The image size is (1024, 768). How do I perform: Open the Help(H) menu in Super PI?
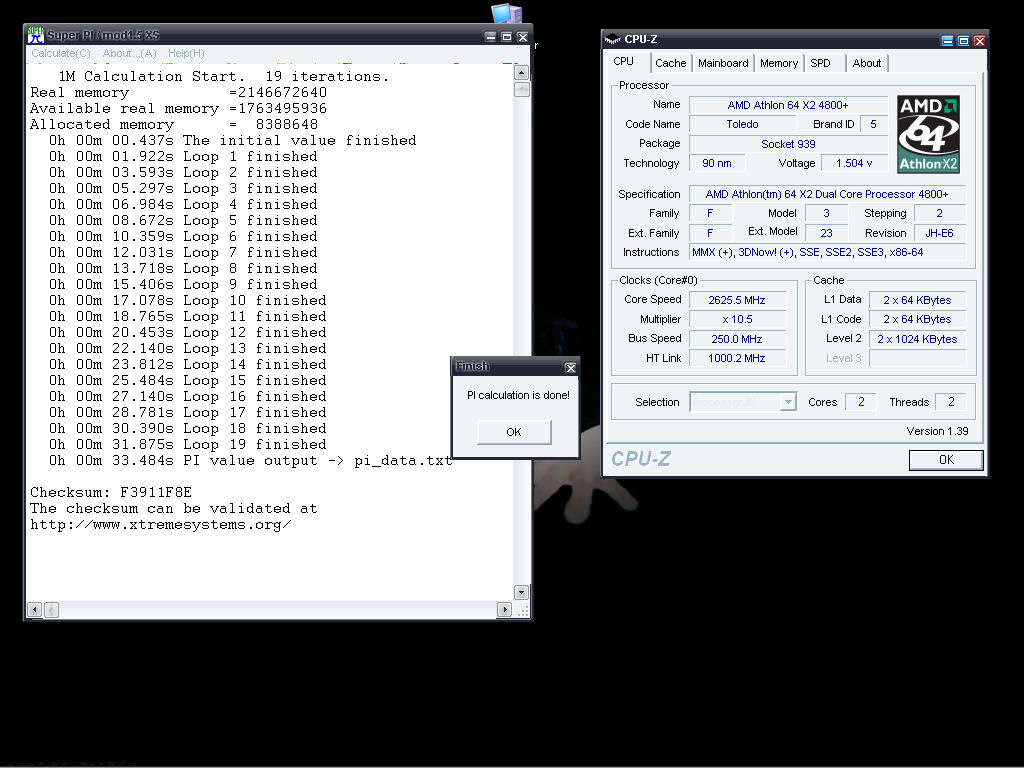[186, 54]
